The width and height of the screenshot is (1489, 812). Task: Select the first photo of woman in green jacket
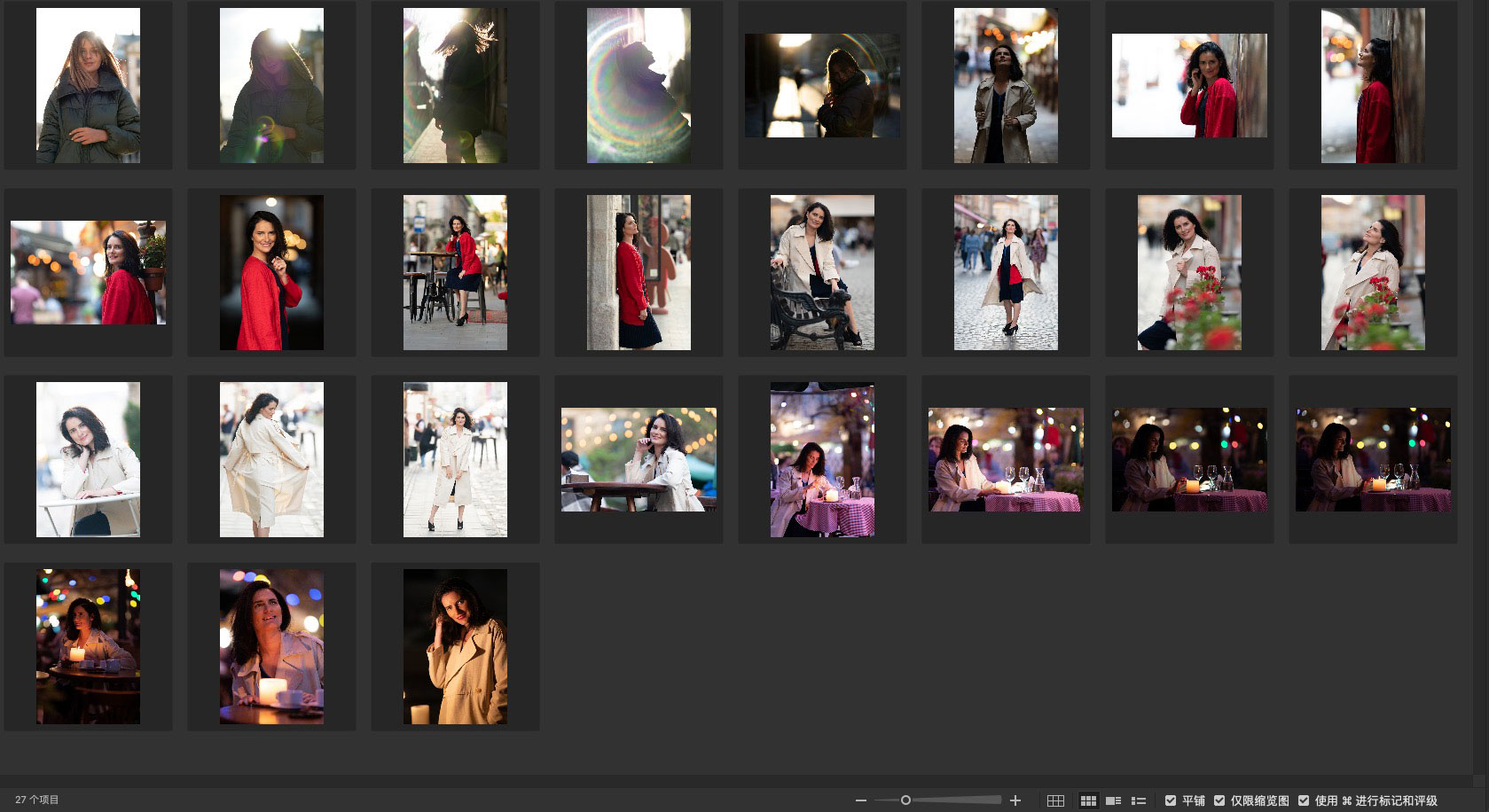(x=88, y=85)
